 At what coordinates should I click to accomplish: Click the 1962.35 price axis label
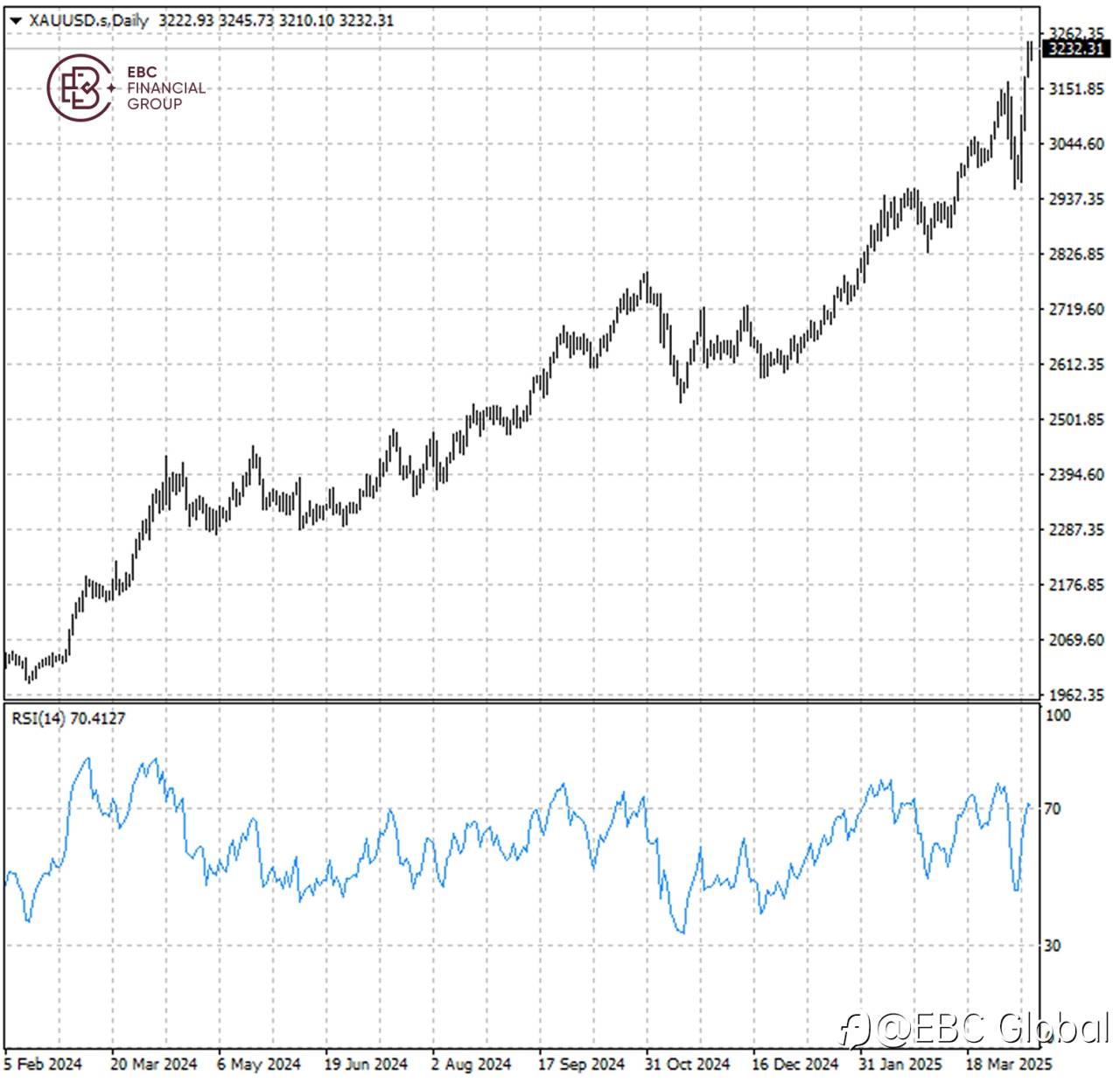1076,695
